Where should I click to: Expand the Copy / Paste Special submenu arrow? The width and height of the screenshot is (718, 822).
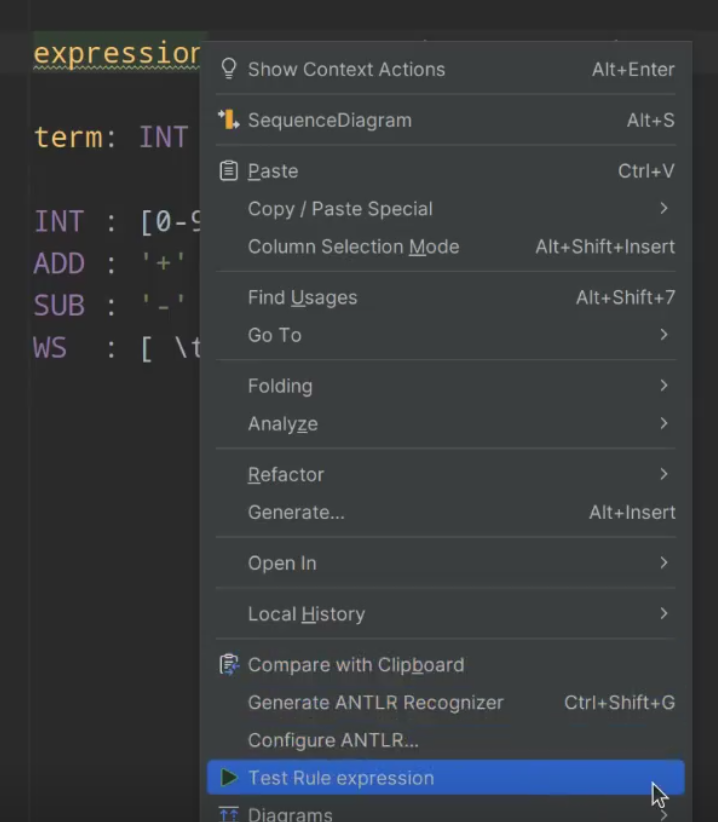click(x=663, y=209)
